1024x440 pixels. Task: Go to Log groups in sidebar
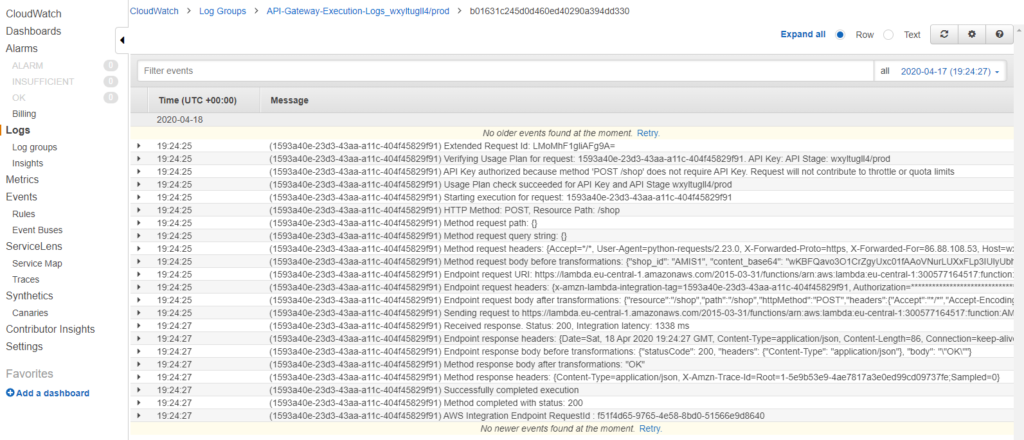tap(34, 147)
